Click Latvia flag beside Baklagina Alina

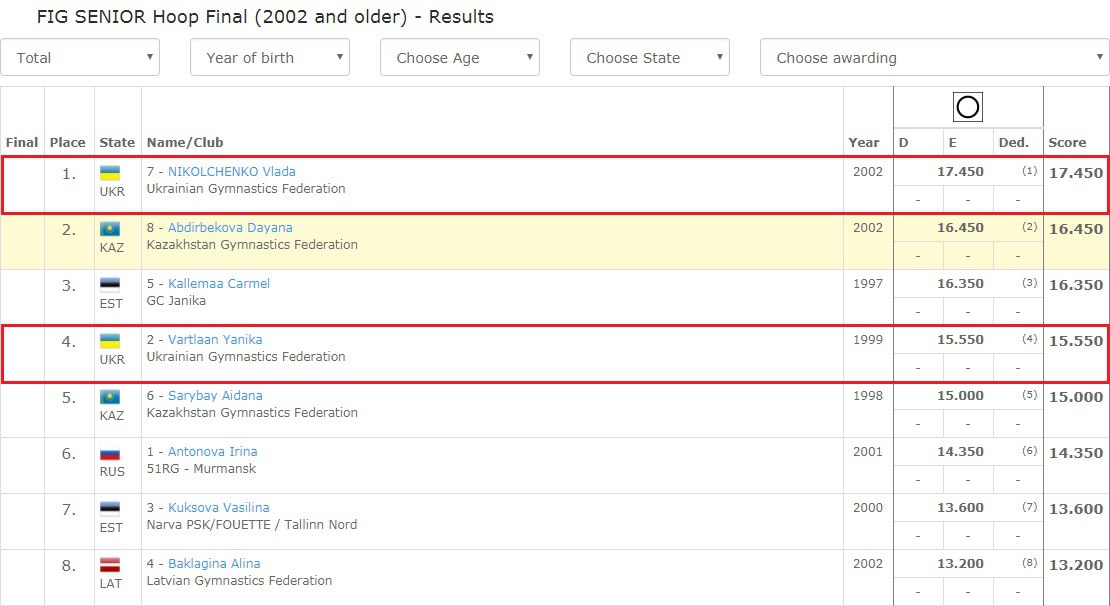coord(112,565)
